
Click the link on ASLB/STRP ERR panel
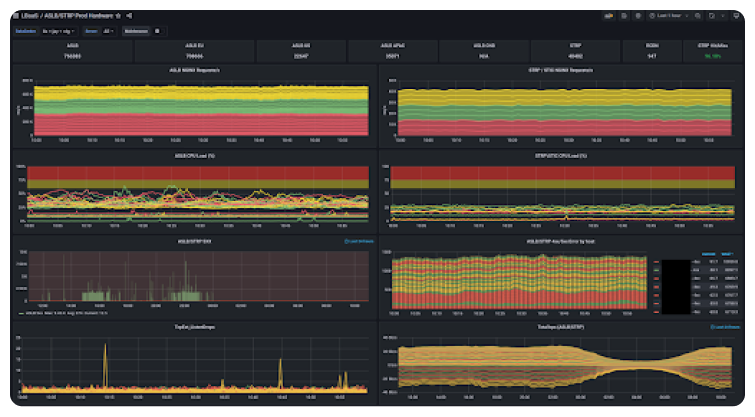click(358, 241)
